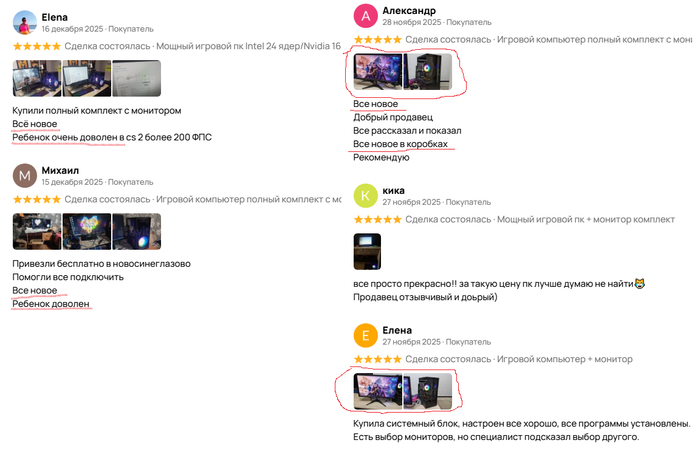Open кика's single review photo
This screenshot has height=457, width=700.
[x=367, y=252]
